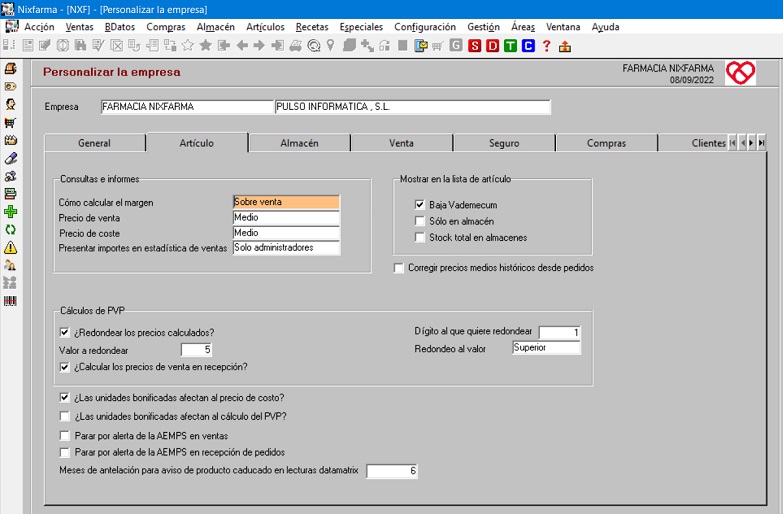This screenshot has height=514, width=783.
Task: Click the orange exit icon in toolbar
Action: point(565,47)
